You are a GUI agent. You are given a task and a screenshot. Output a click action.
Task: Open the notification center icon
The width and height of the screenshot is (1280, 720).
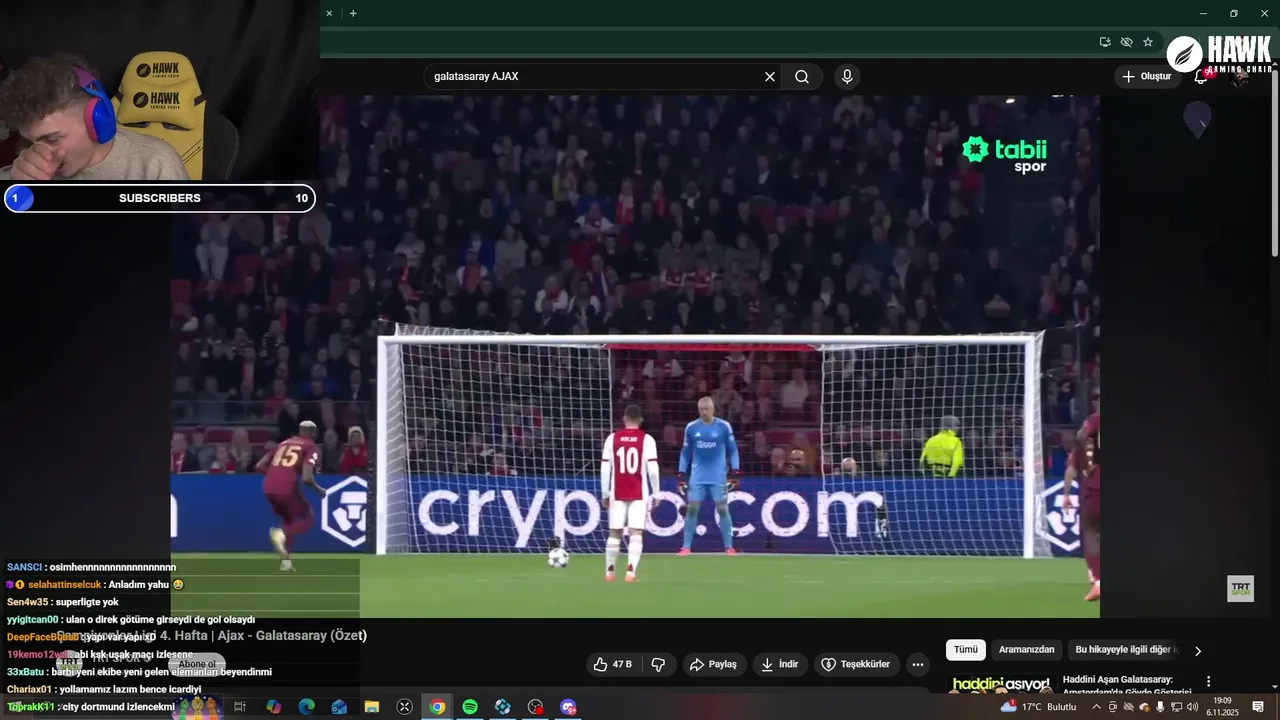[x=1258, y=707]
